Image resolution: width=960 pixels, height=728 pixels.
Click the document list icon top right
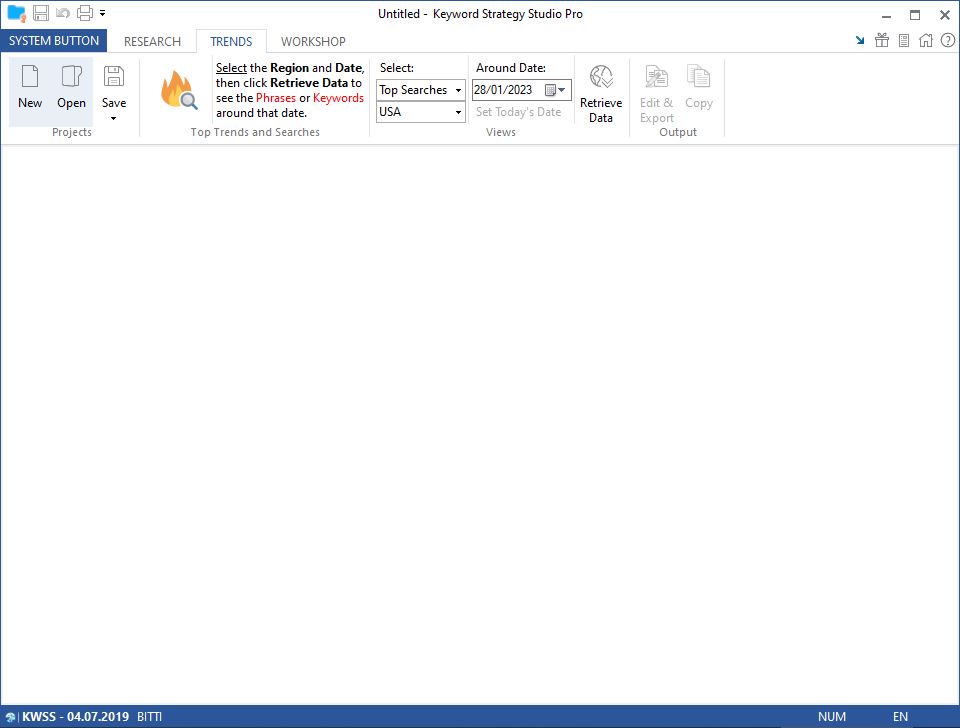[904, 40]
